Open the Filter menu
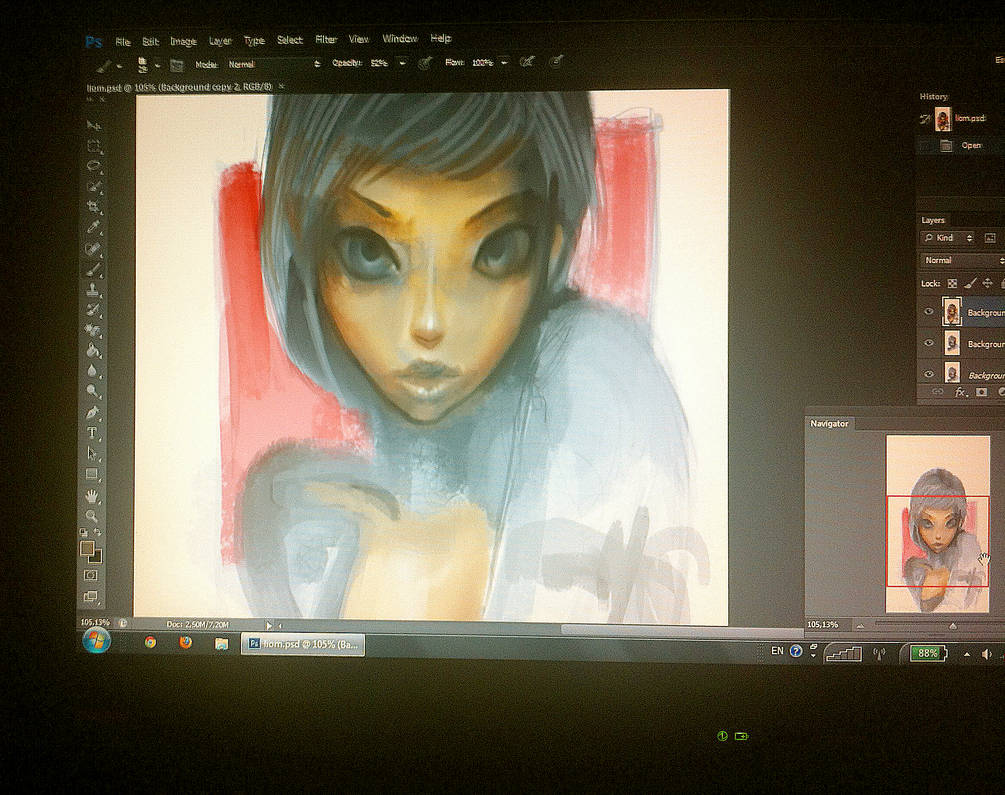Image resolution: width=1005 pixels, height=795 pixels. (x=326, y=40)
